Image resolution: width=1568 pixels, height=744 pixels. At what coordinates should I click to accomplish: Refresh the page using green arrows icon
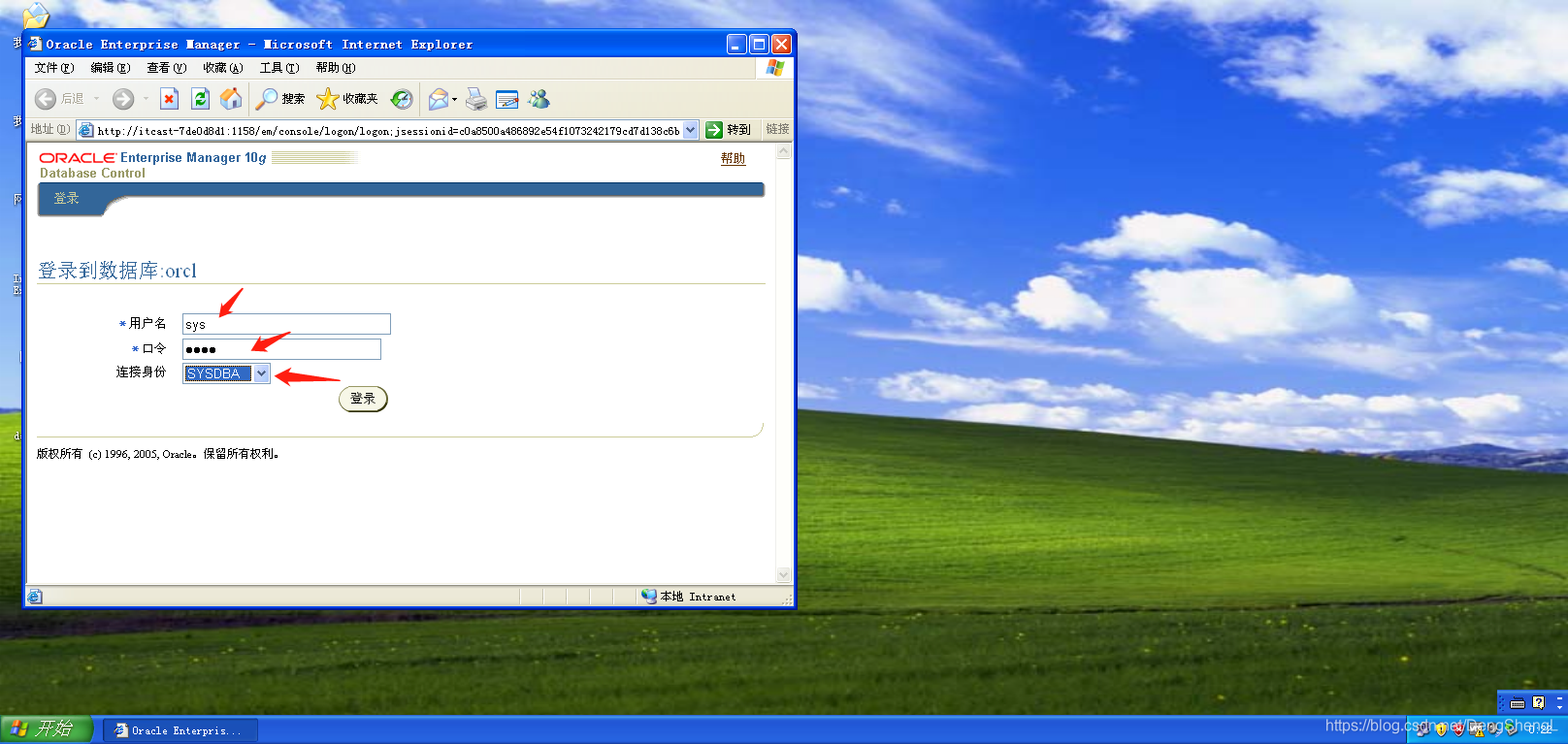click(200, 99)
